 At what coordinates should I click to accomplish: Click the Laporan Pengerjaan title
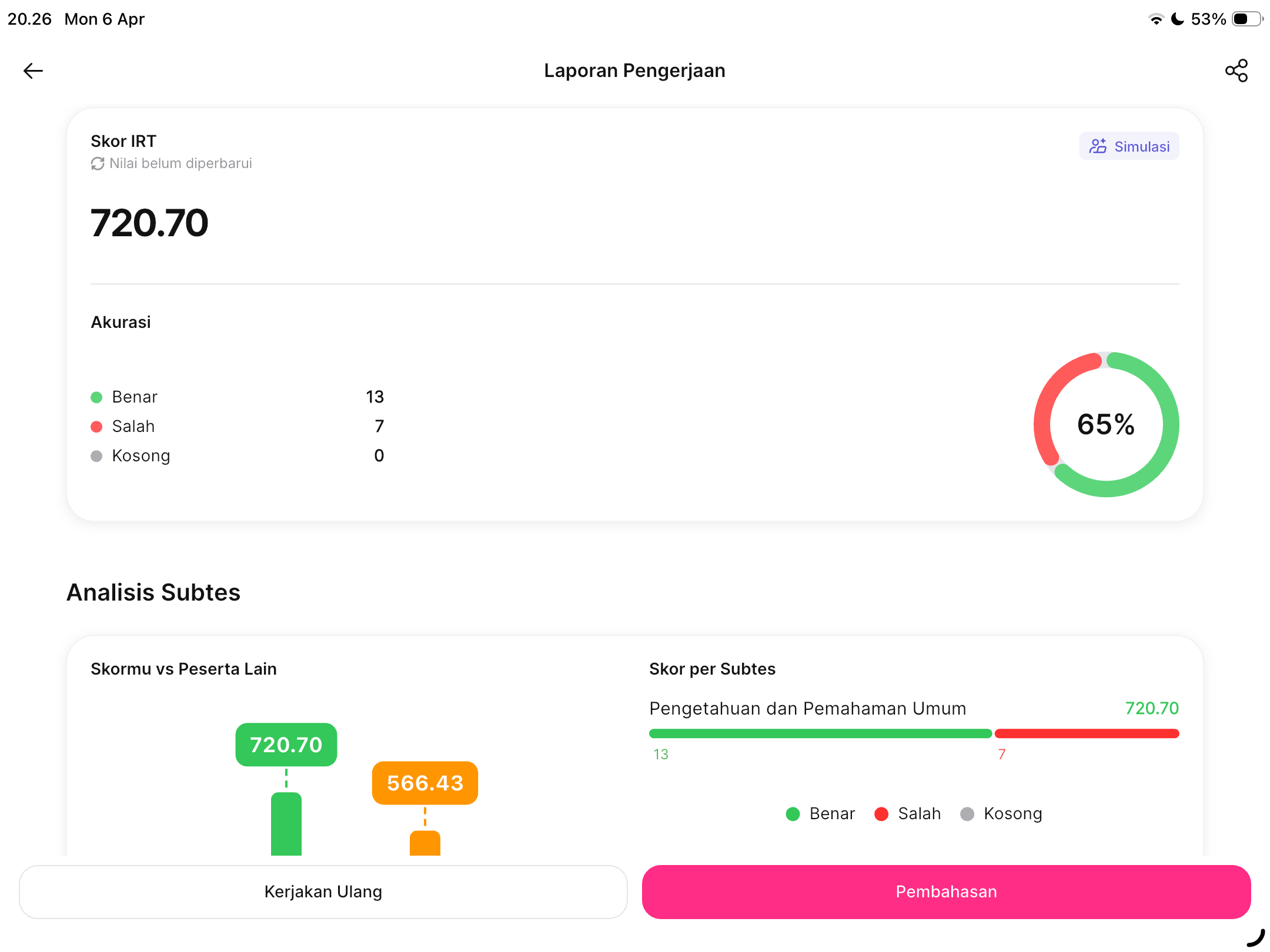coord(634,71)
